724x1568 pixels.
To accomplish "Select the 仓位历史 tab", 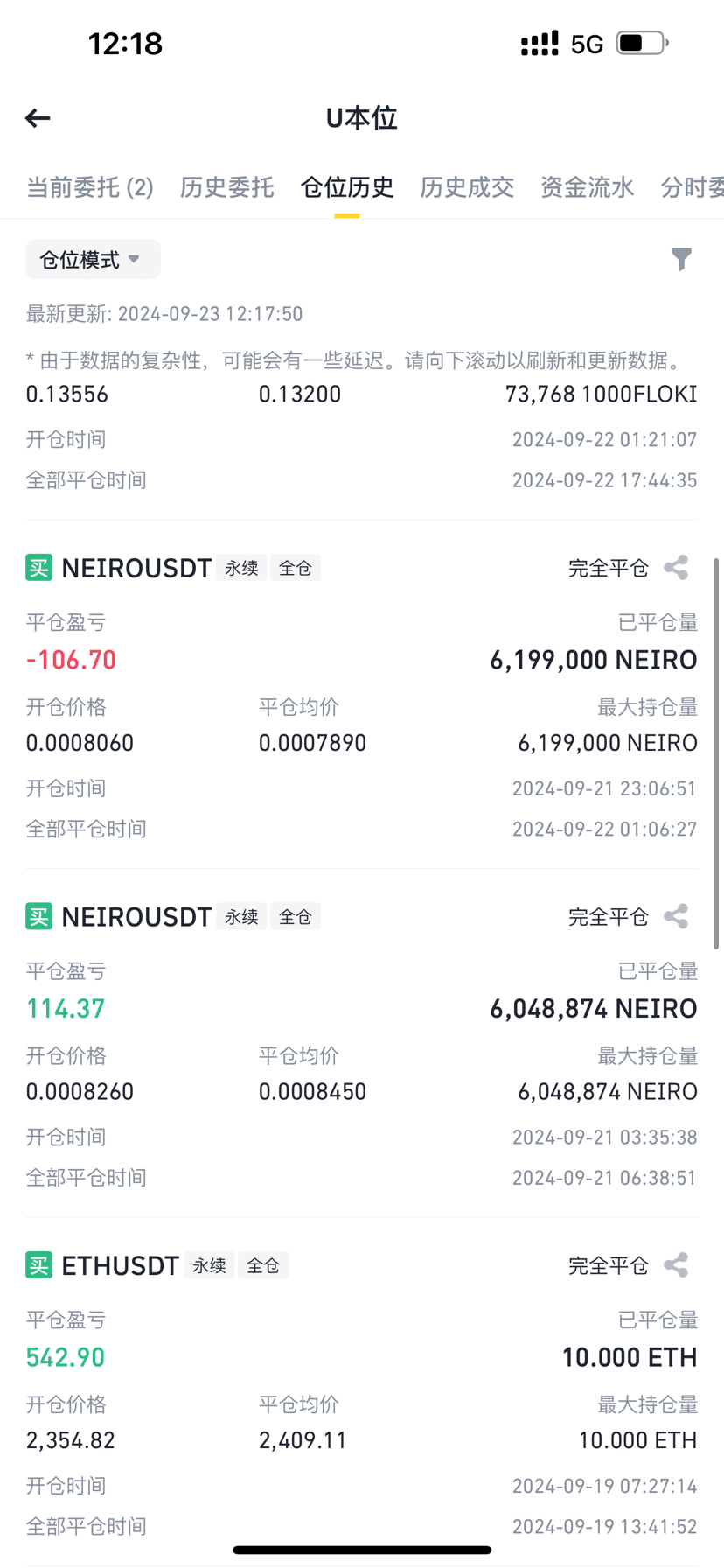I will click(x=347, y=187).
